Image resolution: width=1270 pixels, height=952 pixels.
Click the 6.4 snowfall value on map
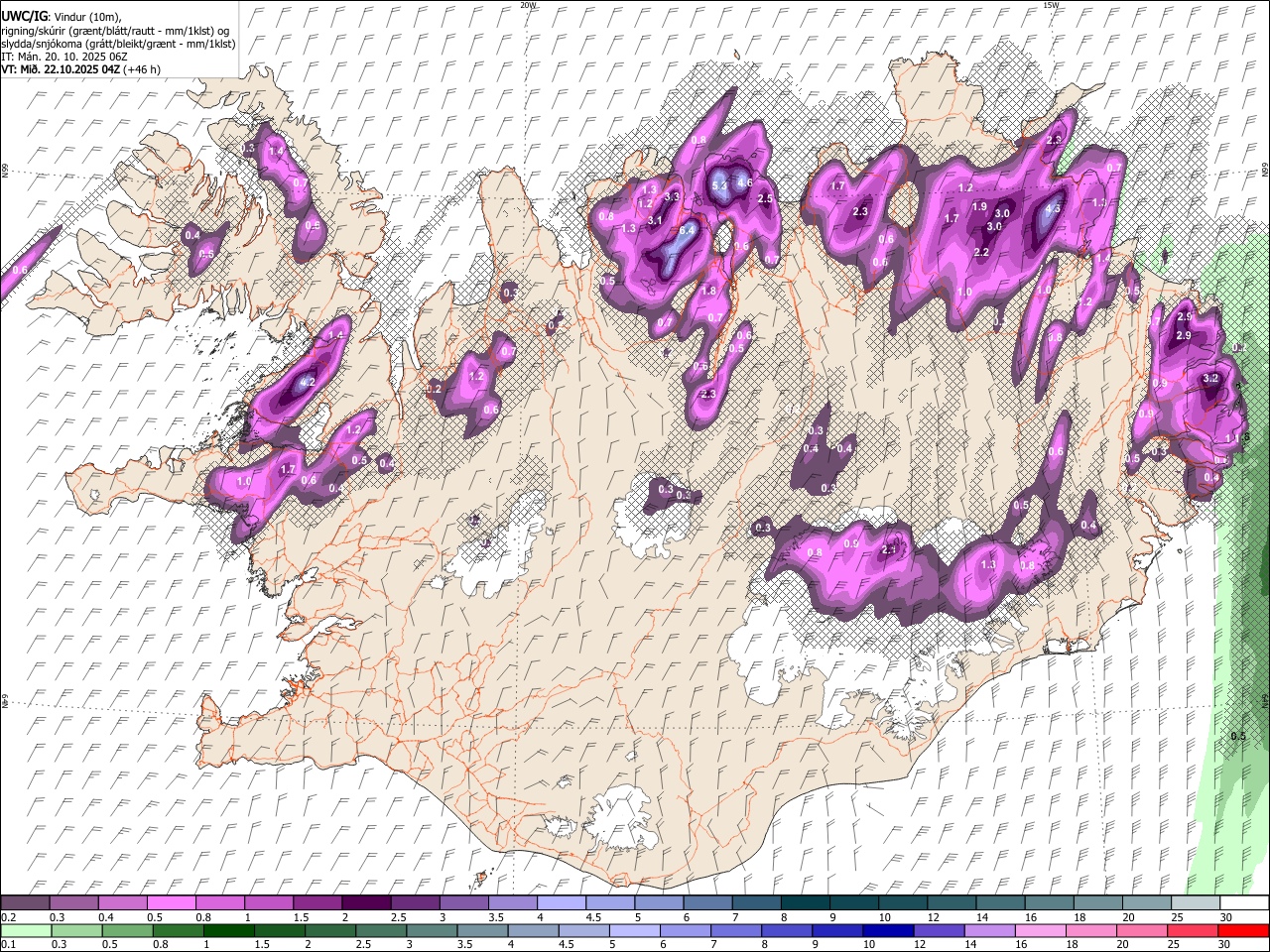pos(685,230)
